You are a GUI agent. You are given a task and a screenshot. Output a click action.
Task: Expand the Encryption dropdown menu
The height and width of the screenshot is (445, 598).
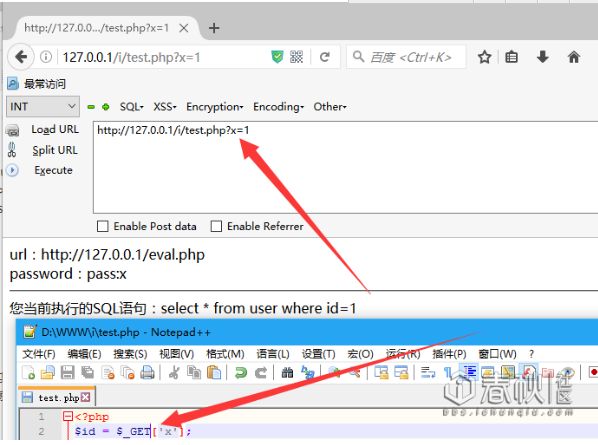pos(214,107)
